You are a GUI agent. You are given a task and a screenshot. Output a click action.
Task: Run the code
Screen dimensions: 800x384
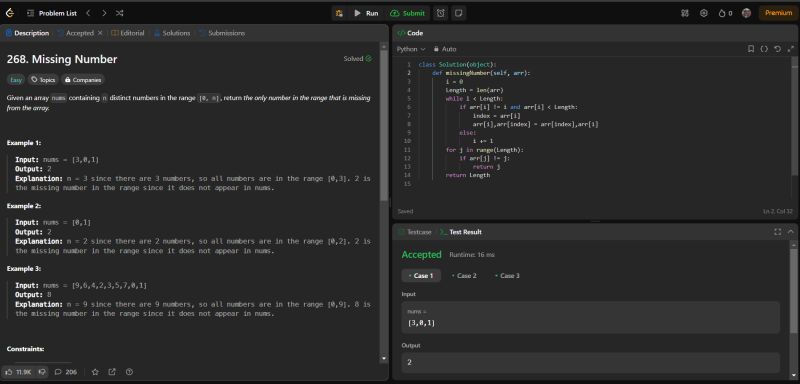[366, 13]
